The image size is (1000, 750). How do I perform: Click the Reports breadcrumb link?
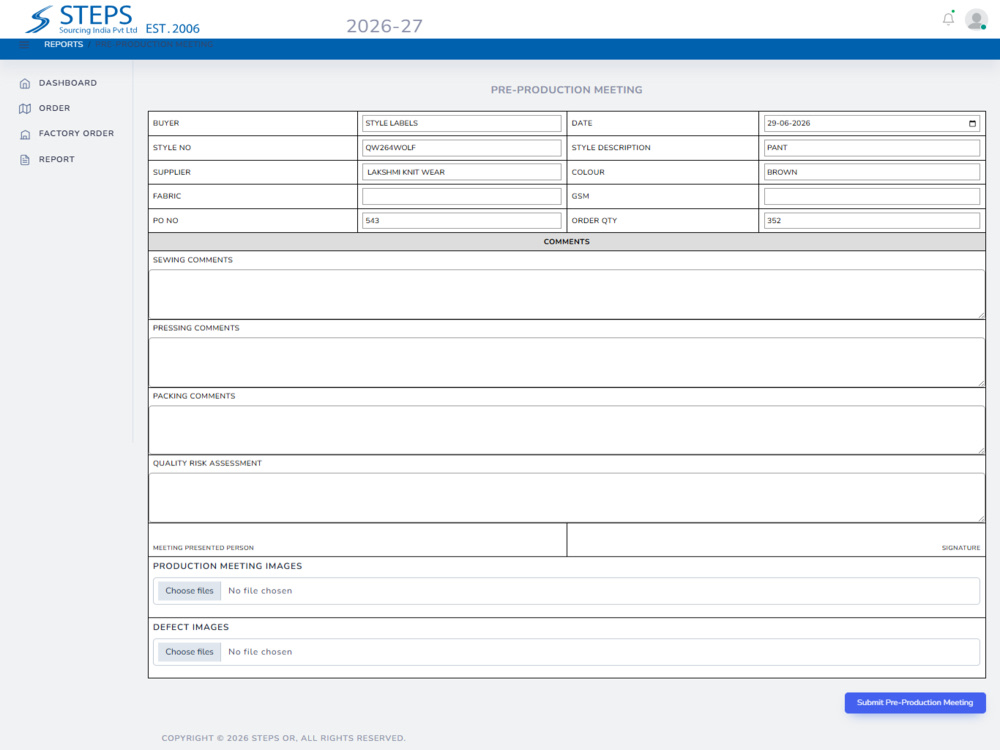(x=63, y=44)
